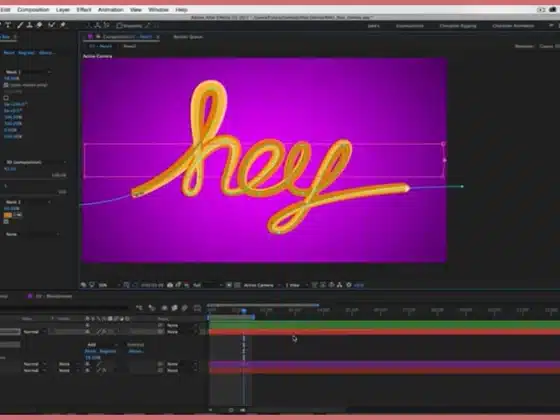Click the Reset Register link in timeline
The height and width of the screenshot is (420, 560).
coord(100,351)
